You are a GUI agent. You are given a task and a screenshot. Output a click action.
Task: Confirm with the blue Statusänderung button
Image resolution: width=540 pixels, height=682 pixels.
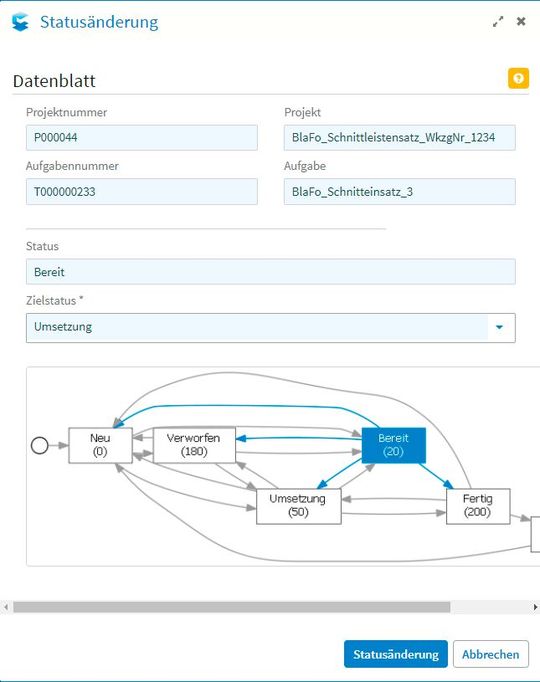pos(395,654)
